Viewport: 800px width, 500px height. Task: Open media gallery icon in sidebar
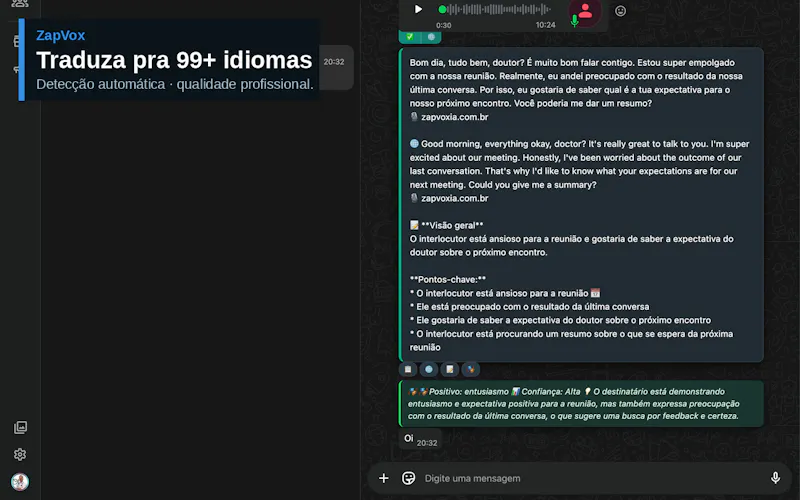[x=20, y=428]
